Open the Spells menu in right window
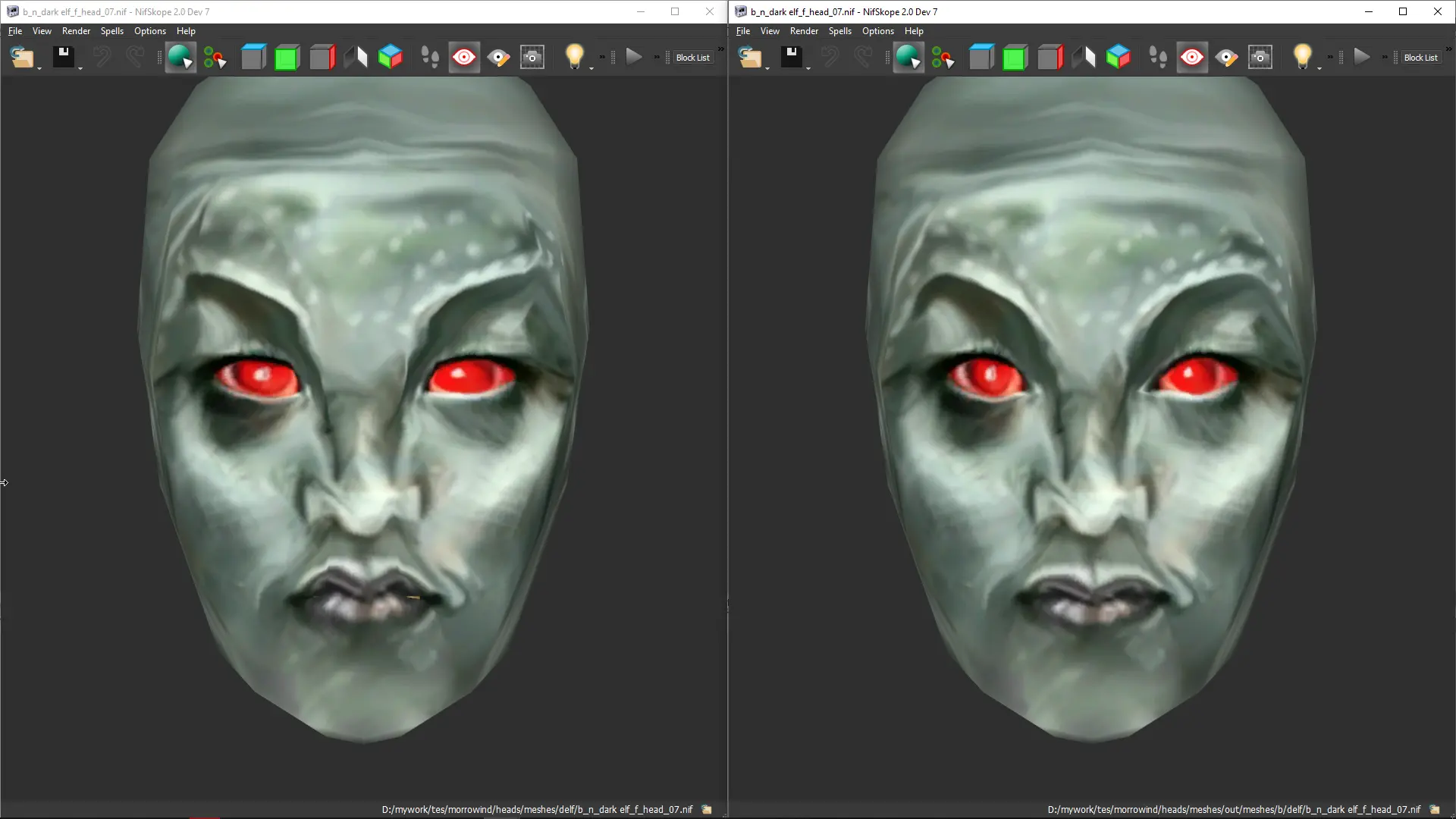 point(840,31)
